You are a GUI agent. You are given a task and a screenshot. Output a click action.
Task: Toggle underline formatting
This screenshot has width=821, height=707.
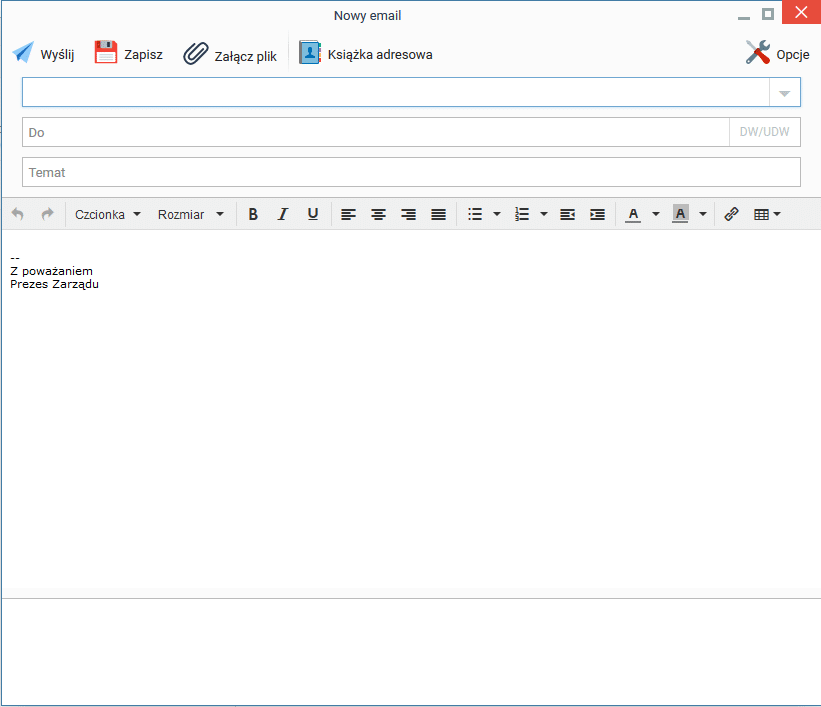pyautogui.click(x=313, y=214)
